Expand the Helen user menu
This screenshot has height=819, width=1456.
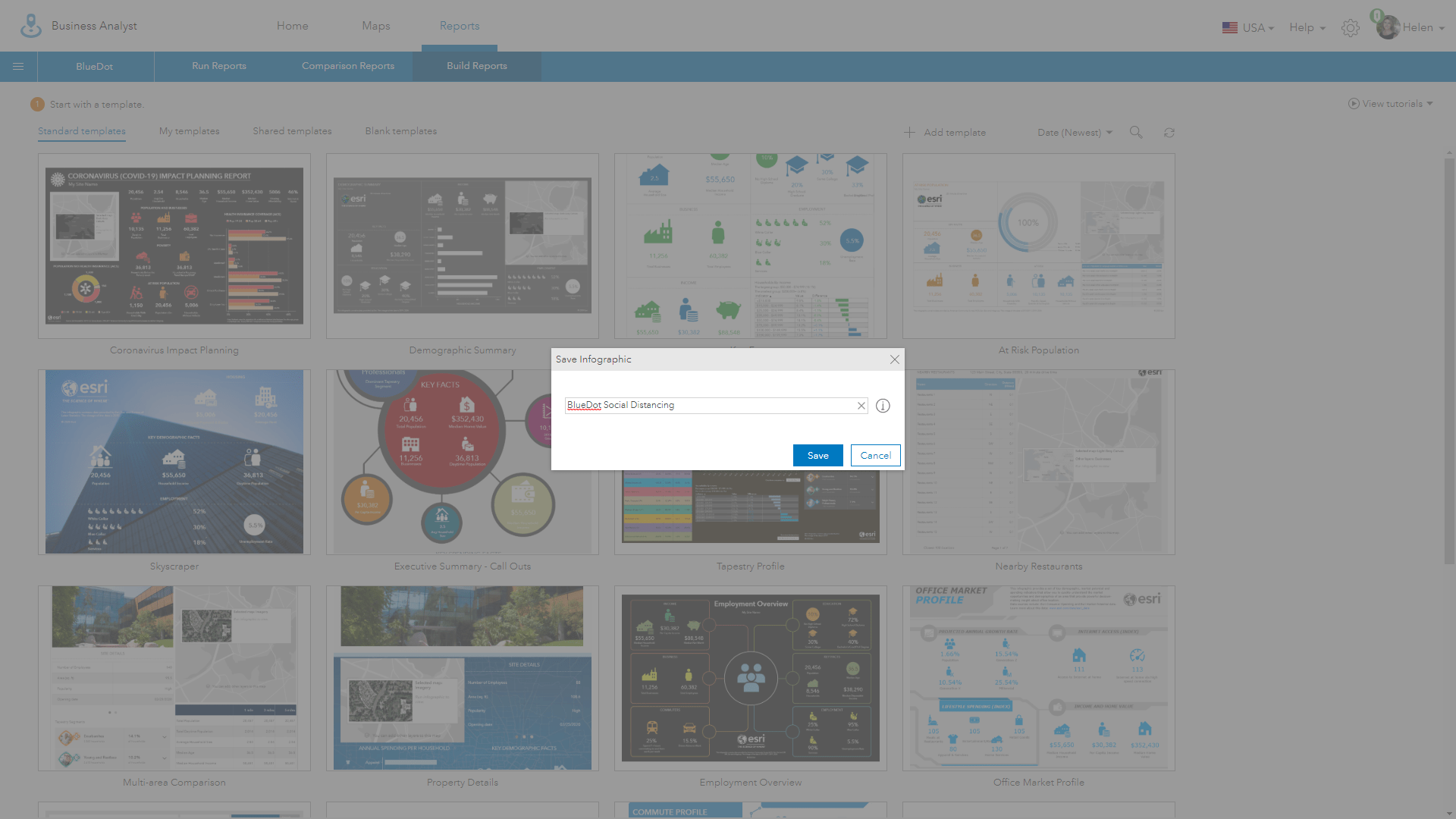point(1442,29)
